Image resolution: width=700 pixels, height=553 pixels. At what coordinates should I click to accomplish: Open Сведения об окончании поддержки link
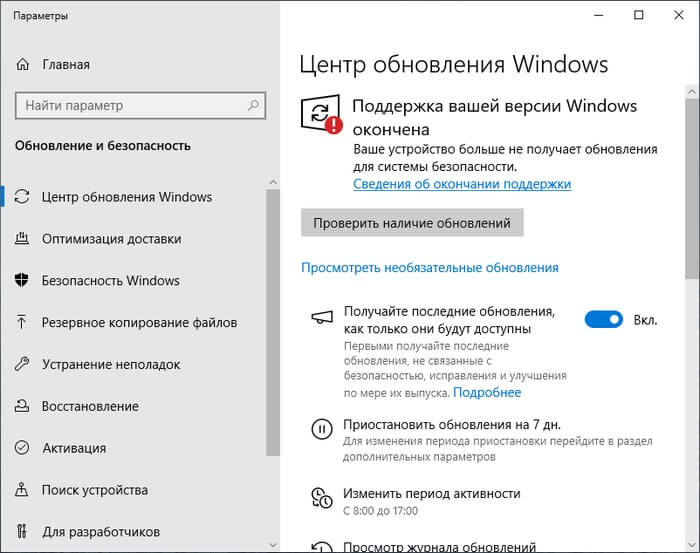(462, 184)
